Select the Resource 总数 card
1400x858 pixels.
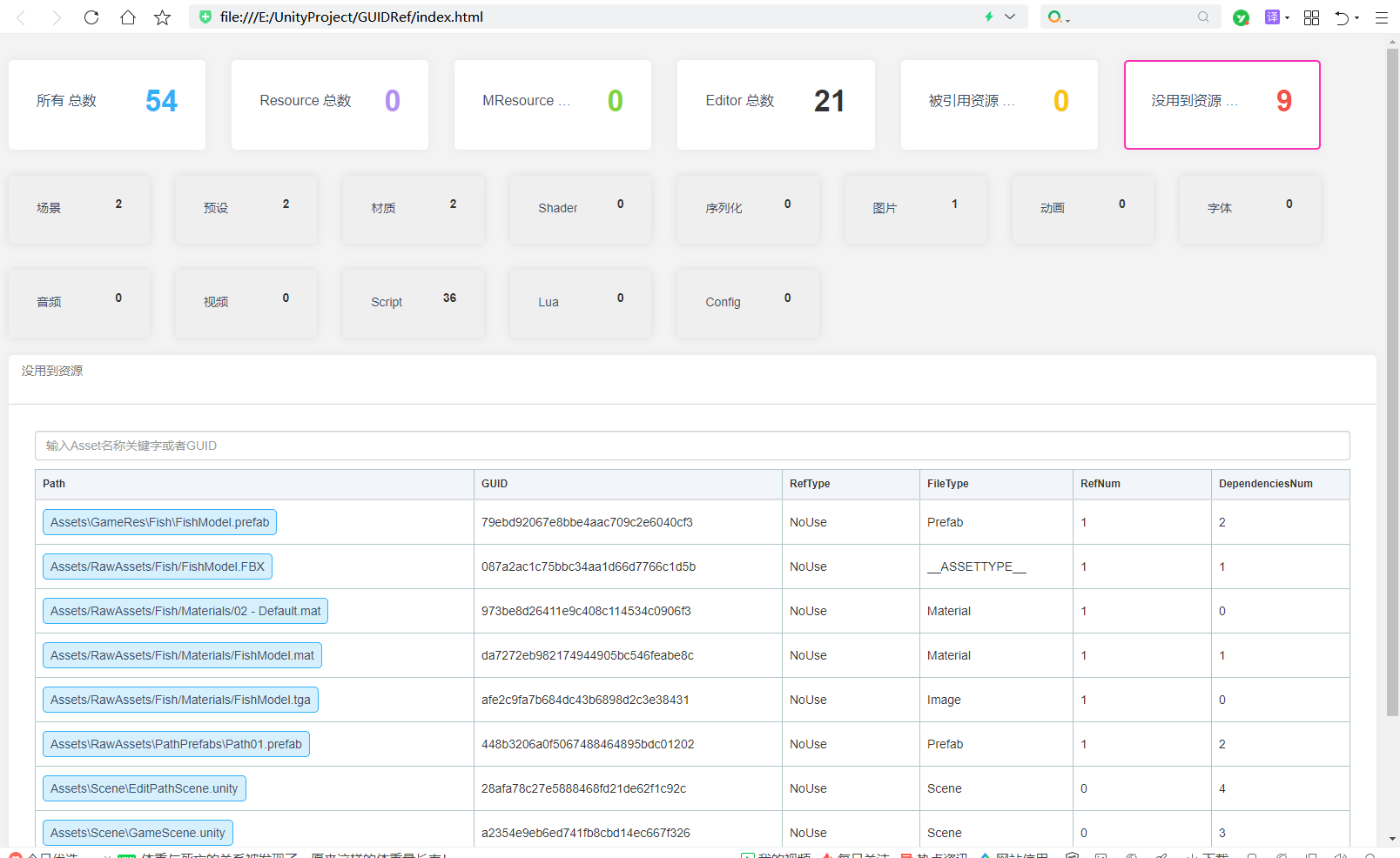(330, 104)
